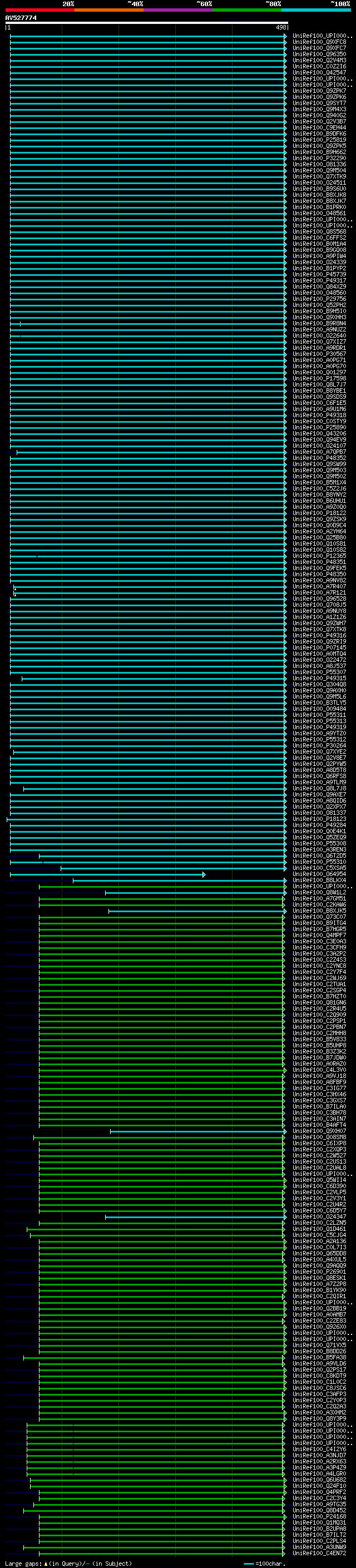Select UniRef100_Q42547 in the hit list

(319, 72)
